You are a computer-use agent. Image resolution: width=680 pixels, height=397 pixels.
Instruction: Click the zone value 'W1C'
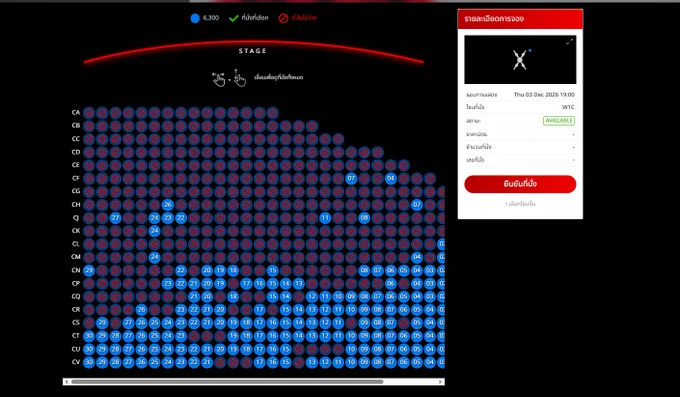tap(568, 107)
